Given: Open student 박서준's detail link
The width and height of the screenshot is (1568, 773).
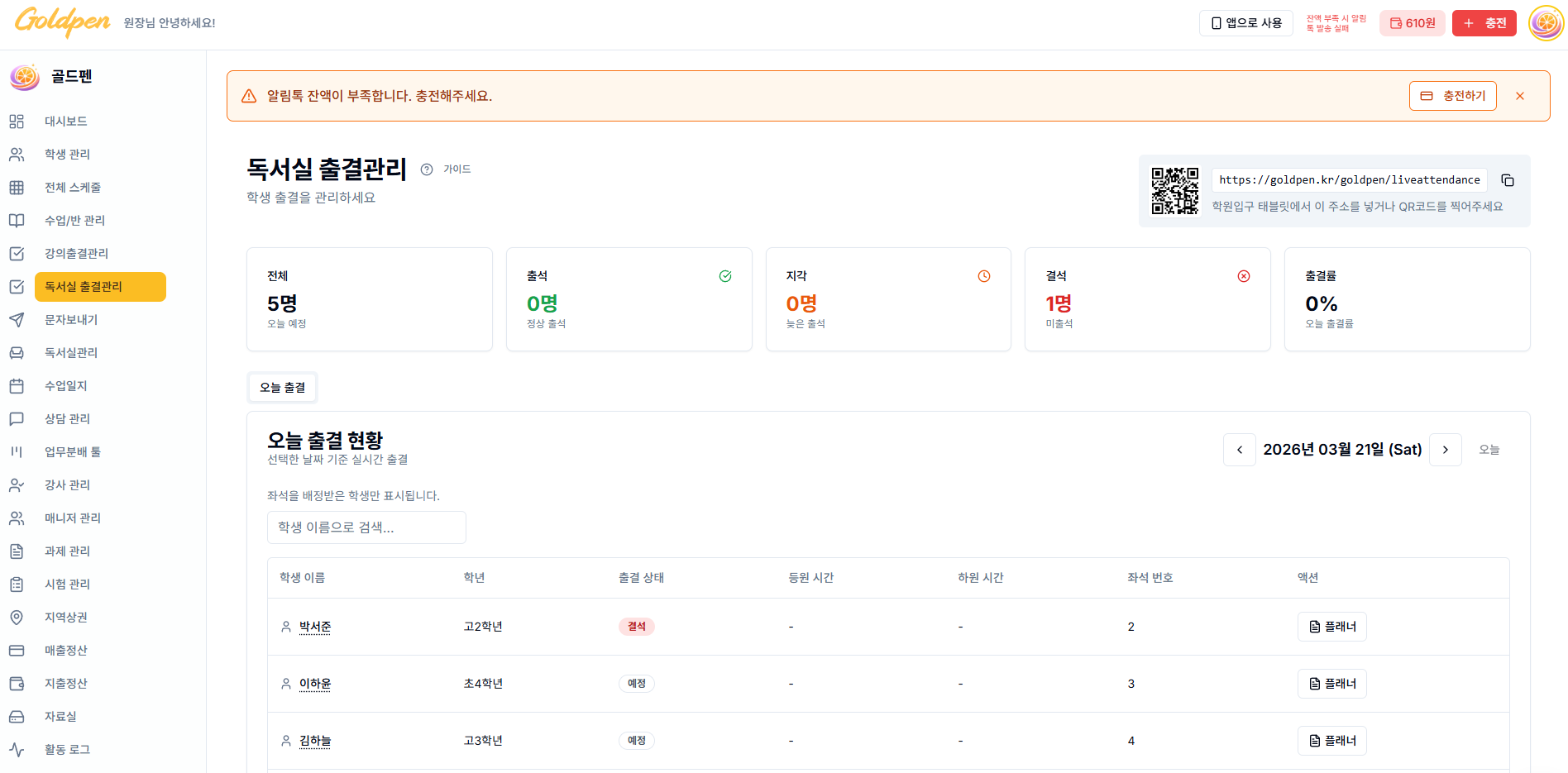Looking at the screenshot, I should (x=315, y=627).
